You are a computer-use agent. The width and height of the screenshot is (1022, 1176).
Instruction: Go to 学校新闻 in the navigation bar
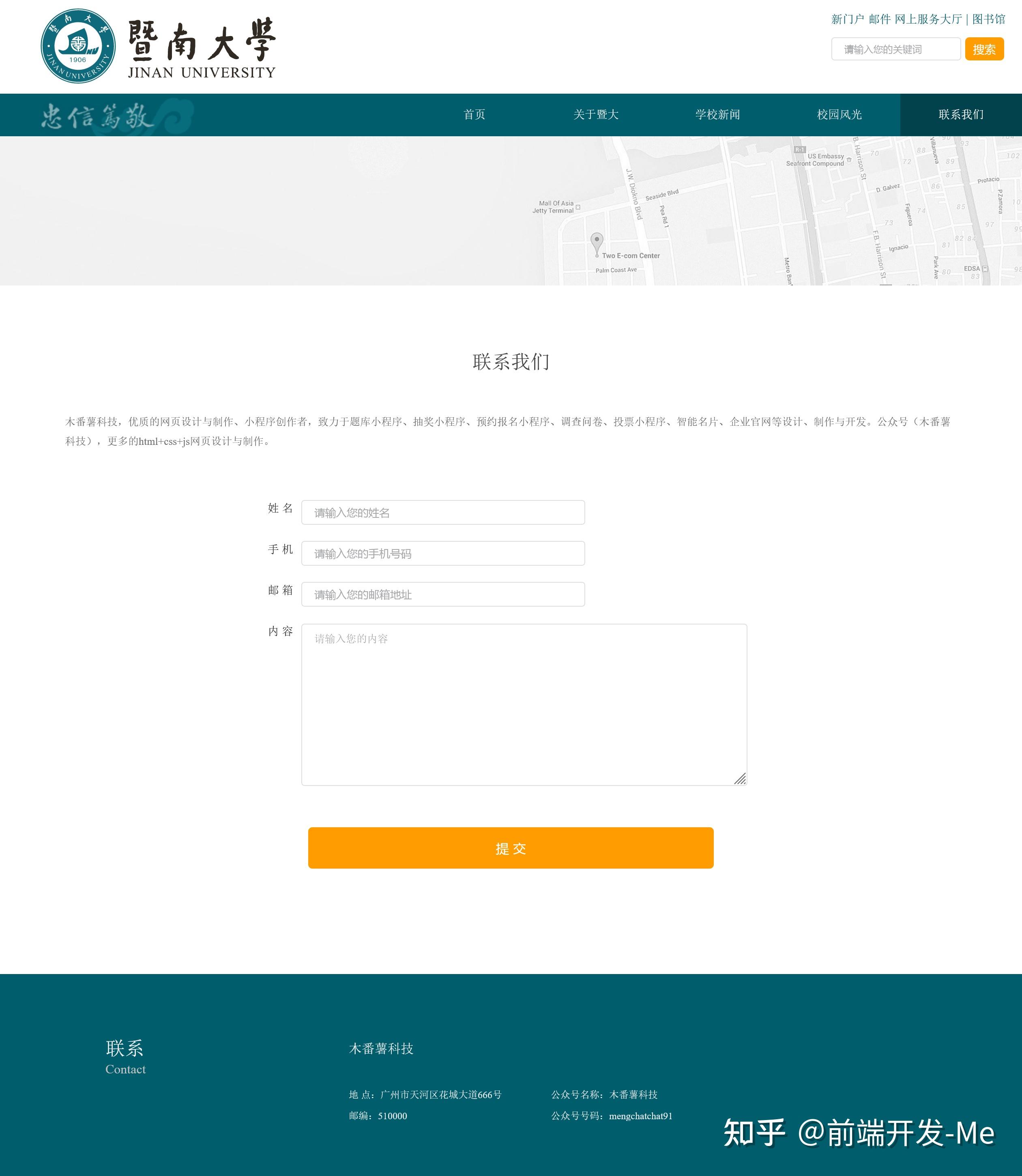tap(717, 115)
